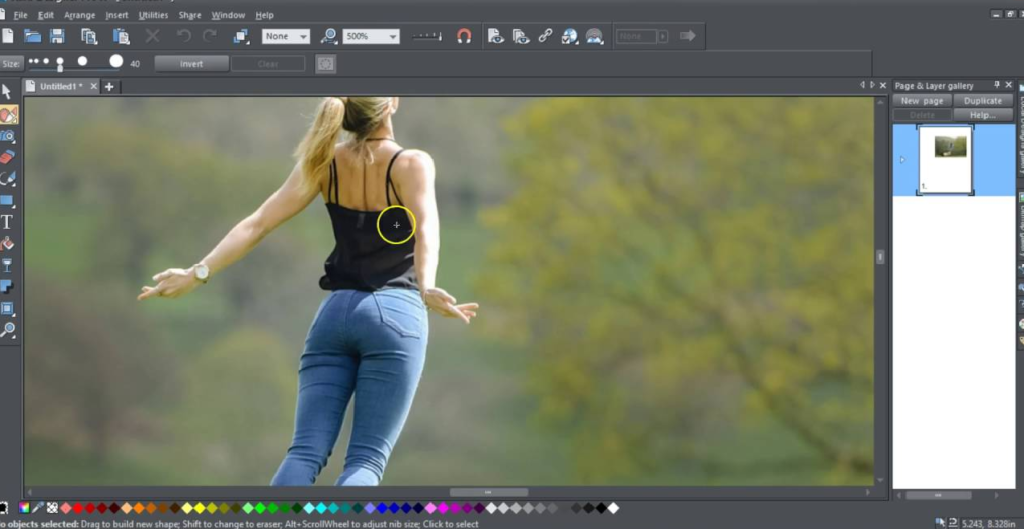Click the Duplicate page button

(x=983, y=101)
